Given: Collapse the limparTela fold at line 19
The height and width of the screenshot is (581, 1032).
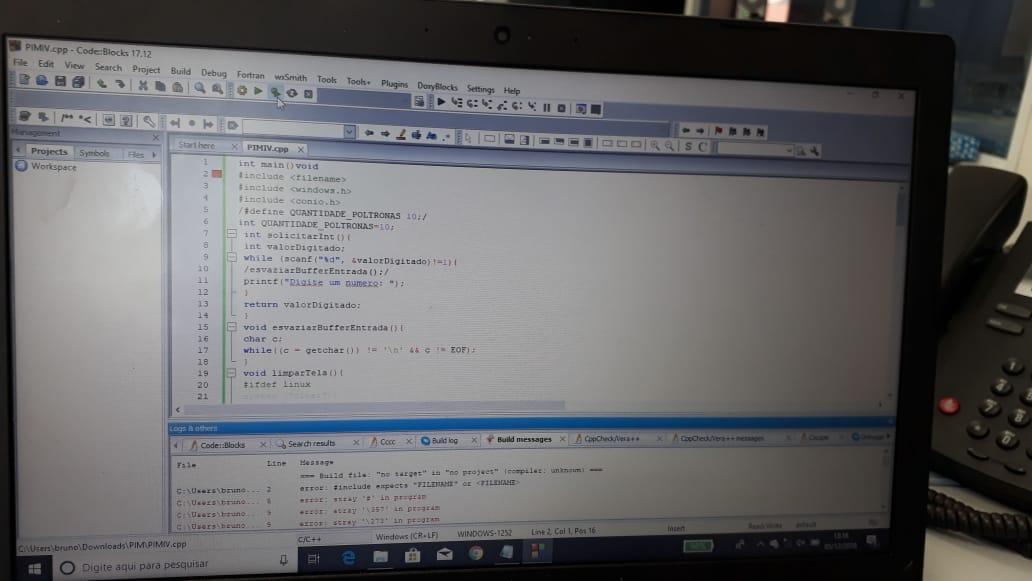Looking at the screenshot, I should click(232, 372).
